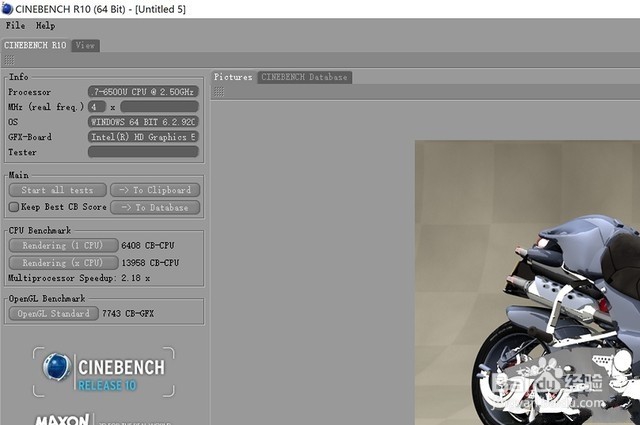The height and width of the screenshot is (425, 640).
Task: Copy results with To Clipboard button
Action: [155, 190]
